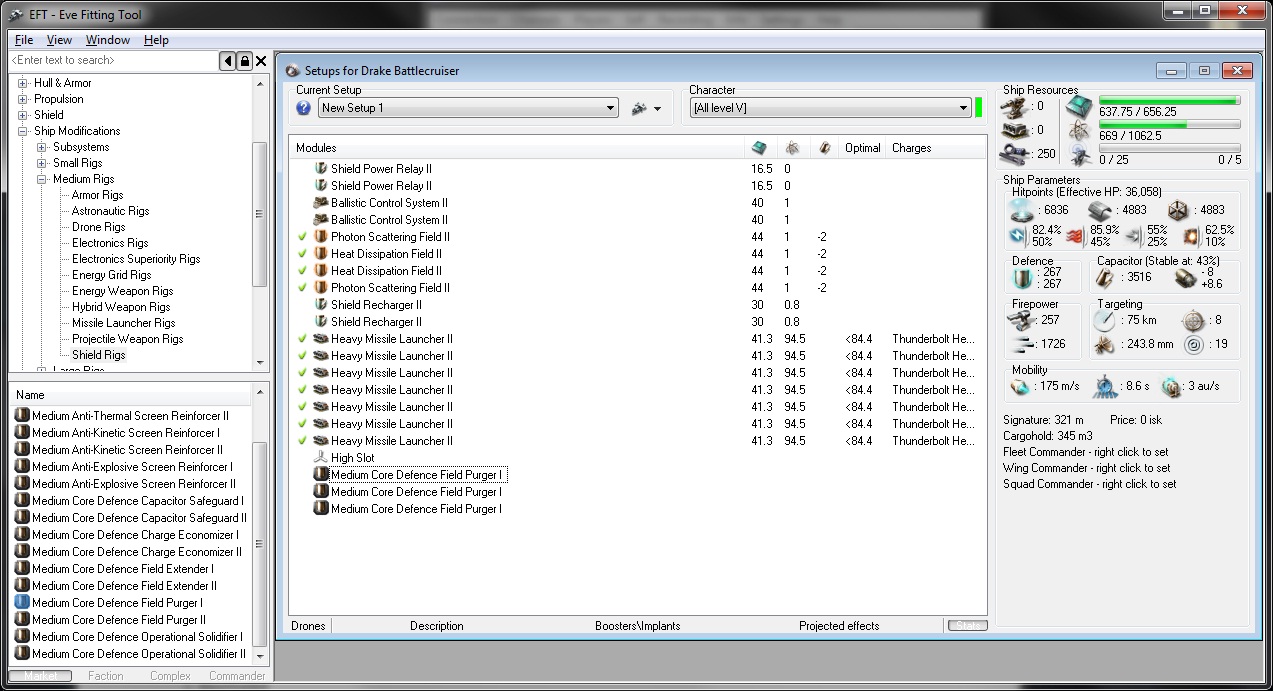Select Armor Rigs in the tree
The image size is (1273, 691).
click(x=98, y=195)
